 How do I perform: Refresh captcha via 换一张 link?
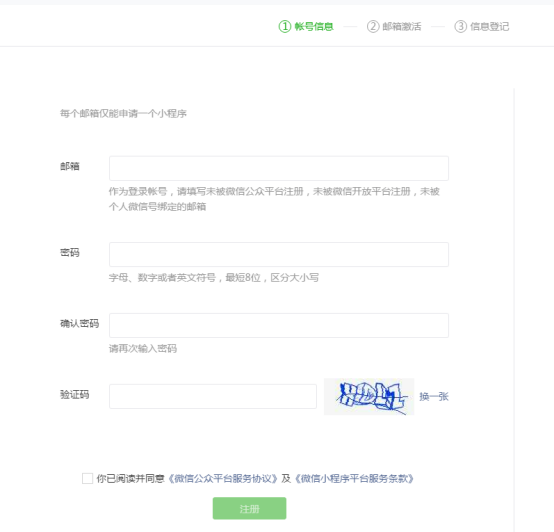click(x=434, y=396)
